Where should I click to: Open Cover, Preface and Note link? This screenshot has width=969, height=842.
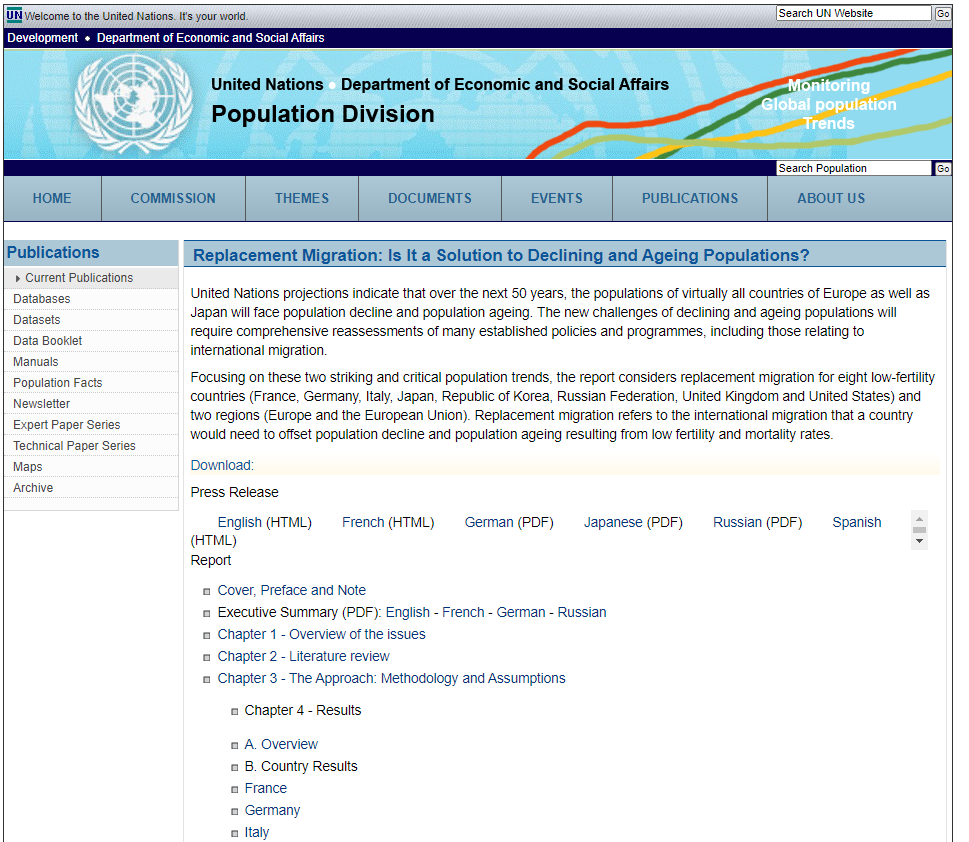click(292, 591)
